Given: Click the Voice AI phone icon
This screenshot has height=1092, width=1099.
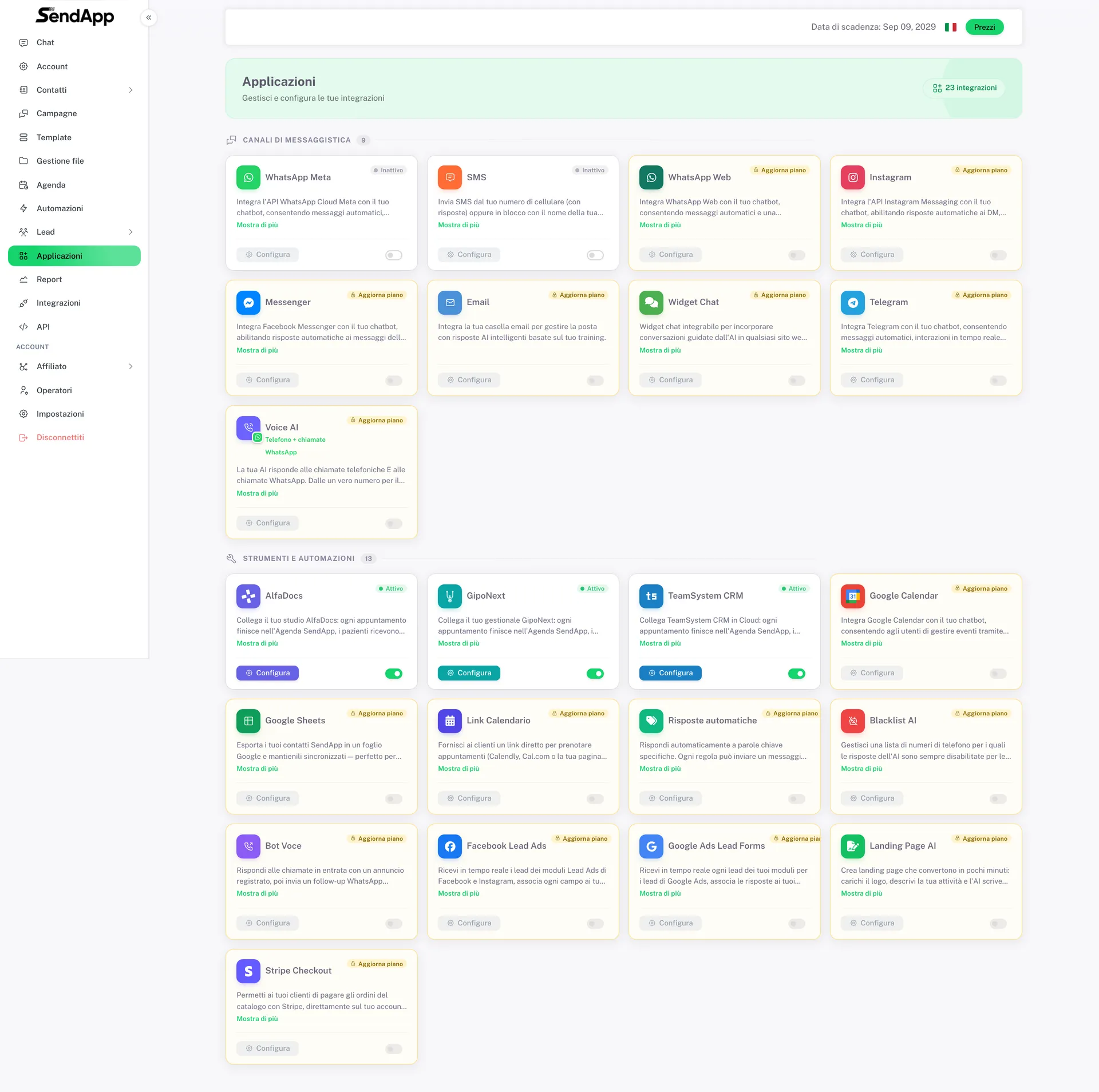Looking at the screenshot, I should pyautogui.click(x=248, y=428).
